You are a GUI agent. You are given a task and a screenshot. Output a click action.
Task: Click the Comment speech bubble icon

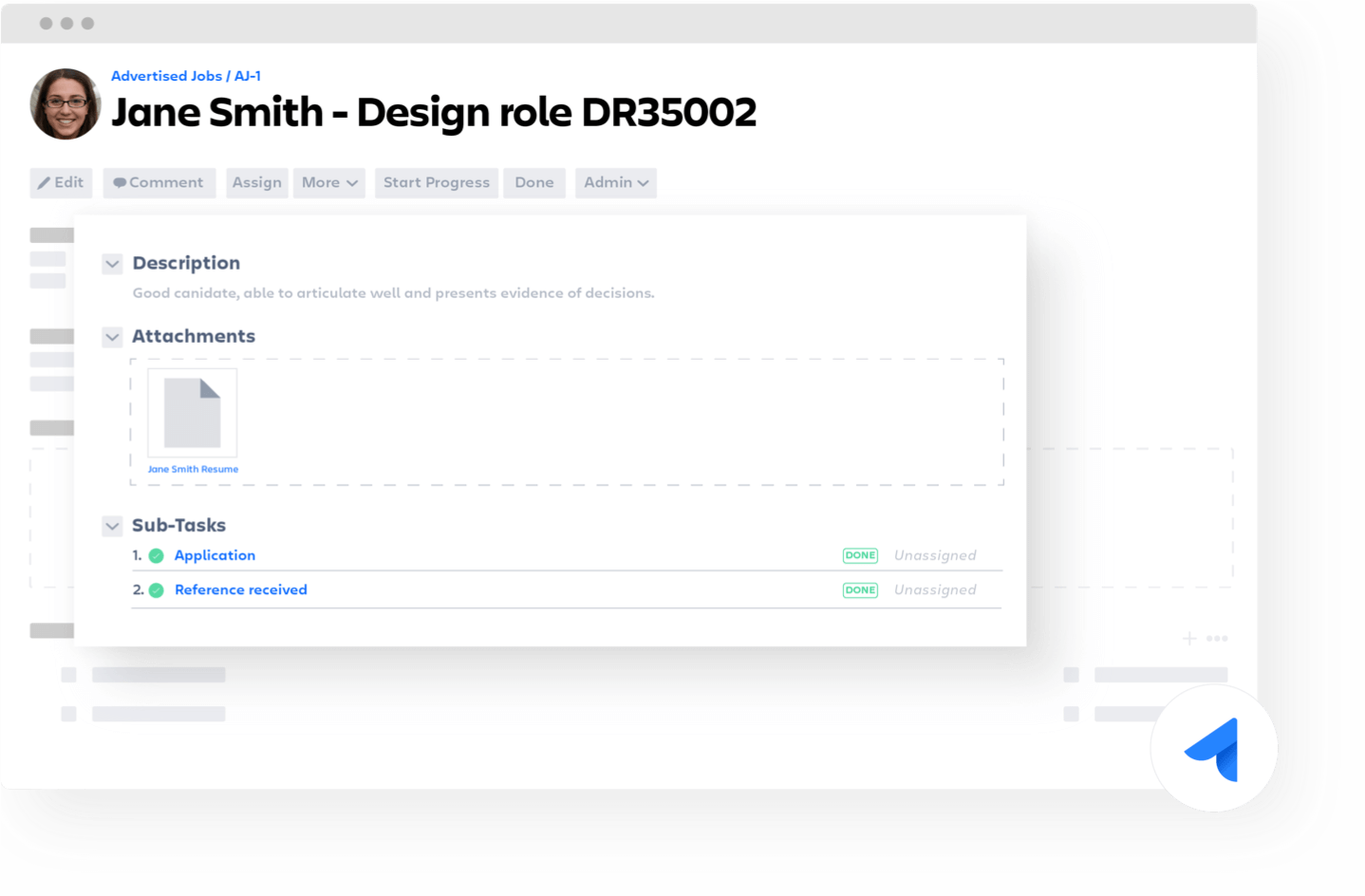tap(120, 182)
